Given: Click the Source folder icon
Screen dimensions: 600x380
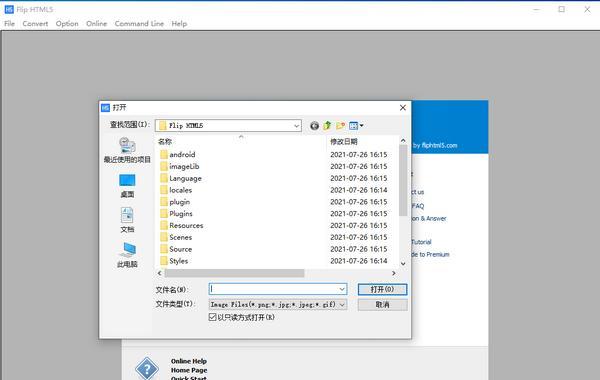Looking at the screenshot, I should point(164,249).
